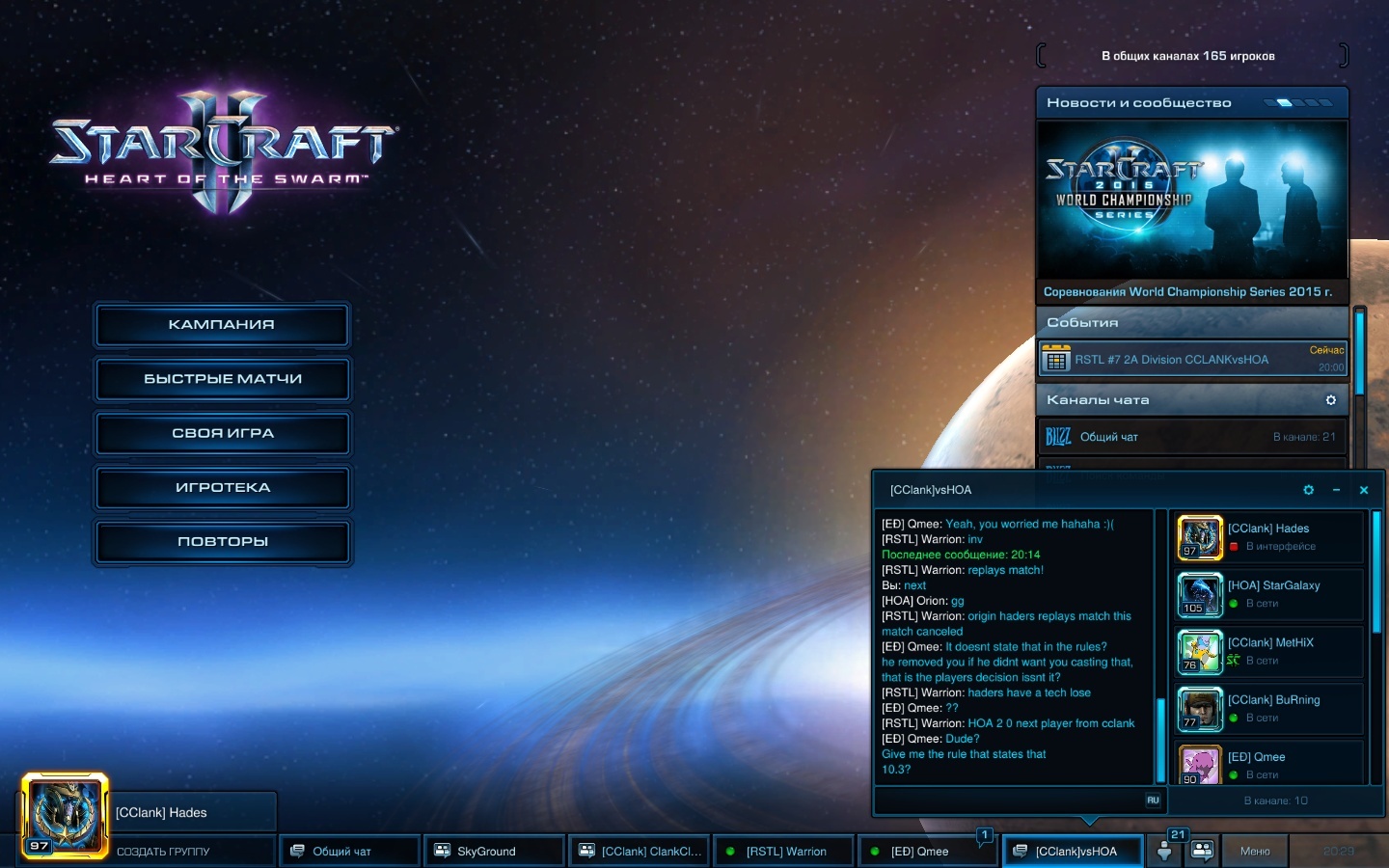Click the Последнее сообщение: 20:14 line

pyautogui.click(x=961, y=555)
